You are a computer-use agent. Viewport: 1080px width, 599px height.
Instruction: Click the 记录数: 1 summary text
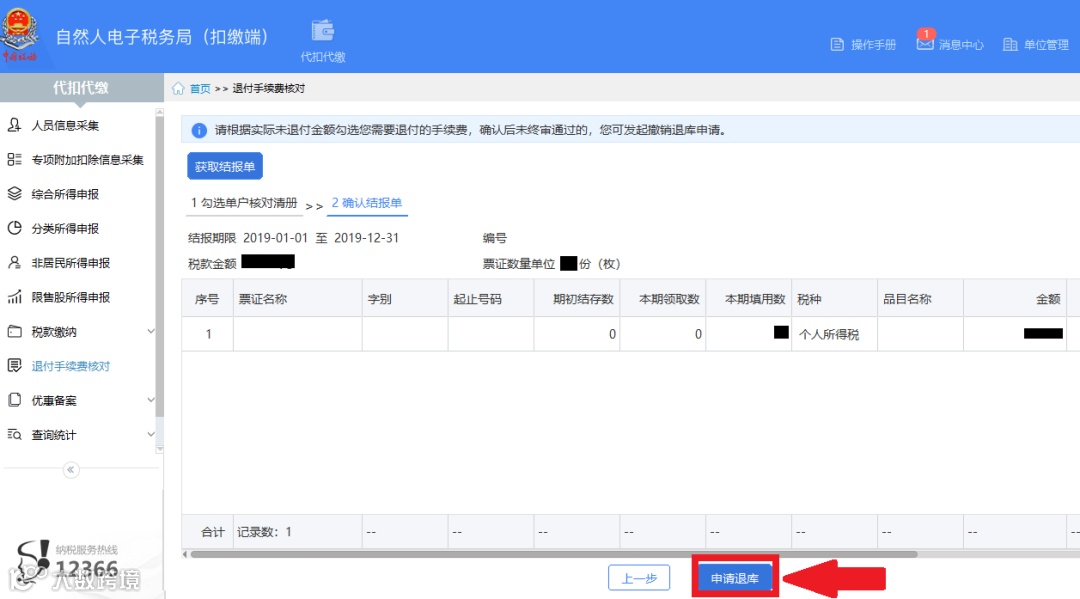pos(264,532)
